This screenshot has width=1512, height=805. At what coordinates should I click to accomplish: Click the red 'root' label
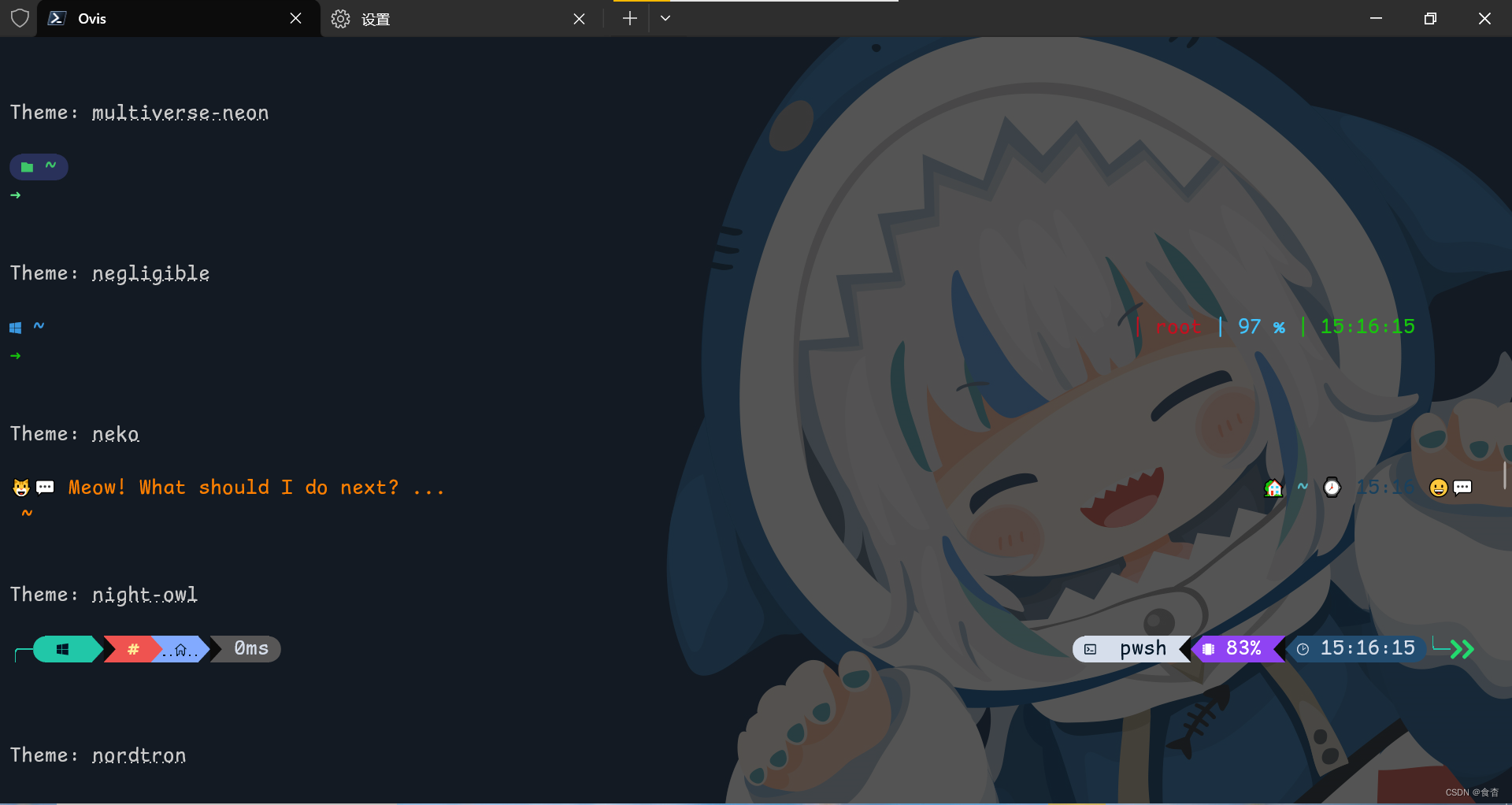[x=1178, y=327]
